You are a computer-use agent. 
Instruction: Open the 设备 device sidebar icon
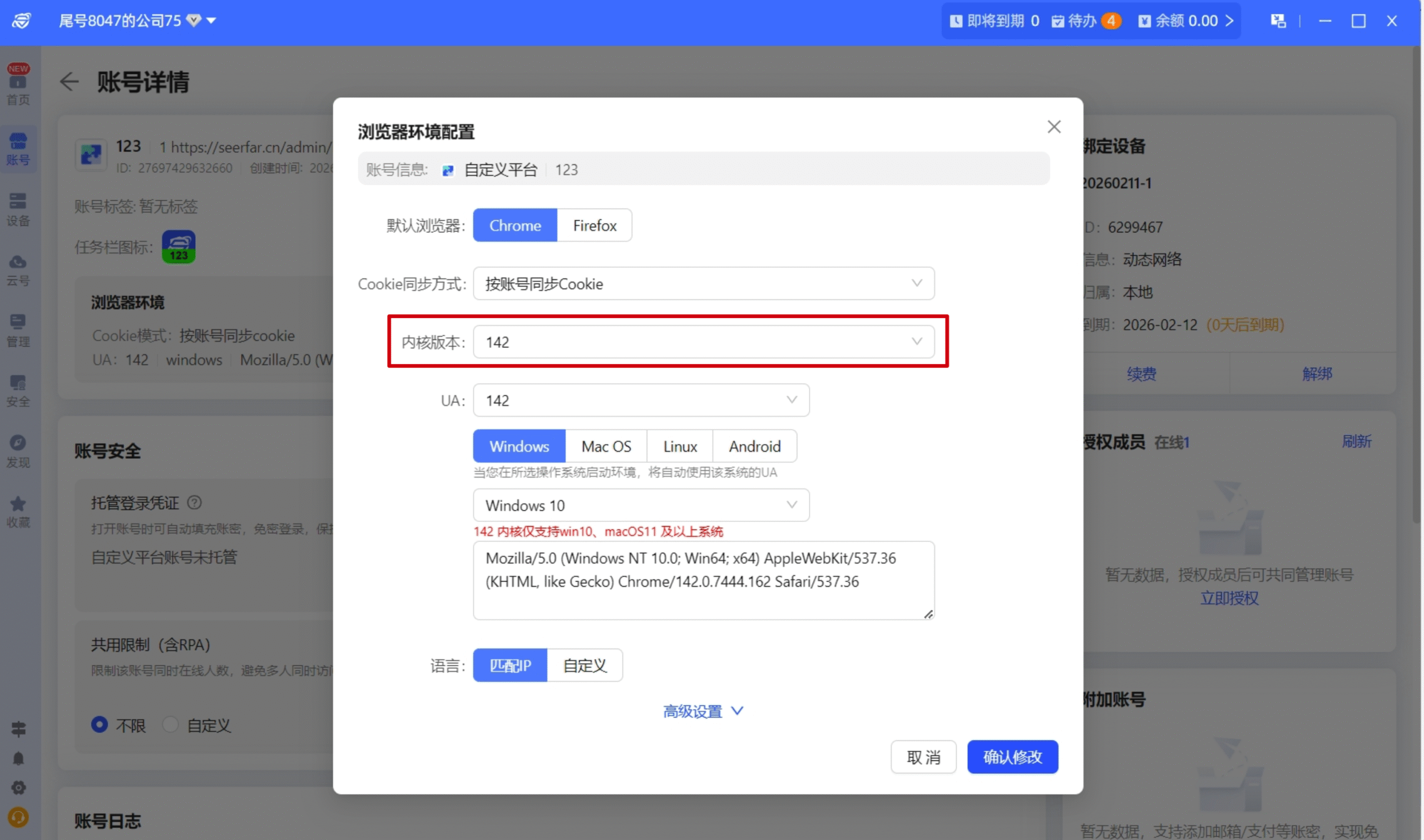click(x=18, y=208)
